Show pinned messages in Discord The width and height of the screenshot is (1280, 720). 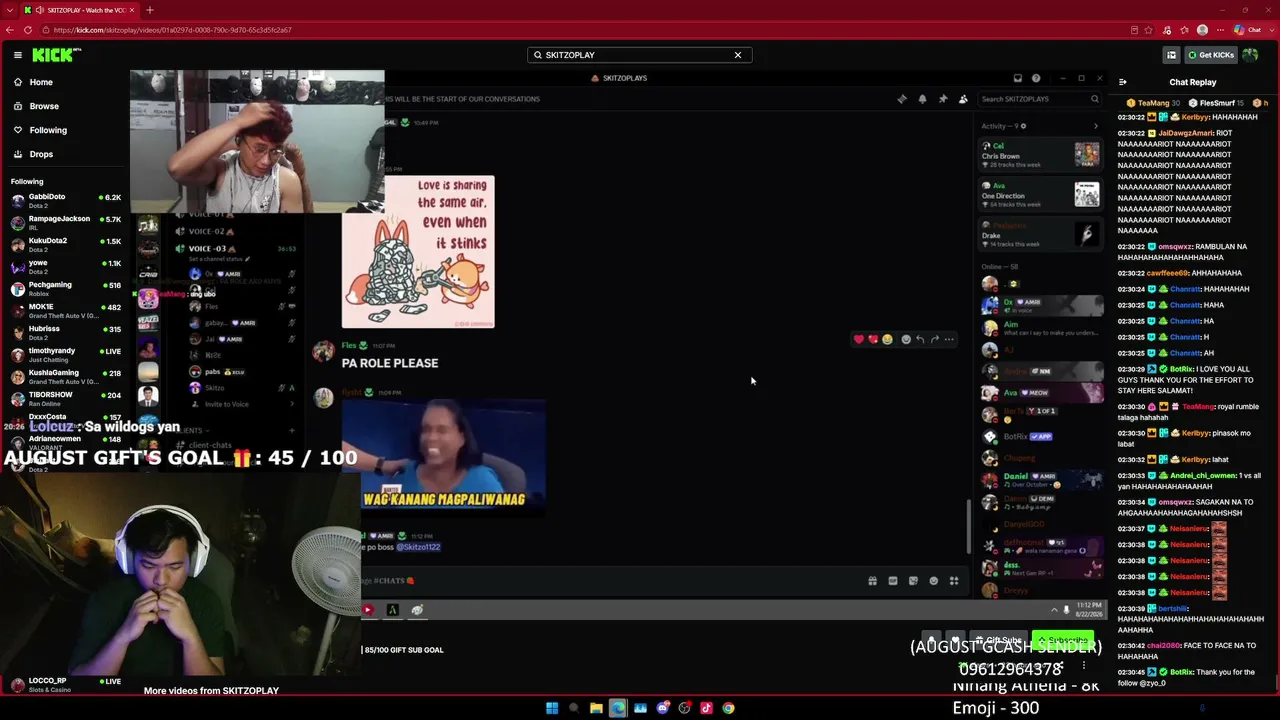click(x=942, y=99)
